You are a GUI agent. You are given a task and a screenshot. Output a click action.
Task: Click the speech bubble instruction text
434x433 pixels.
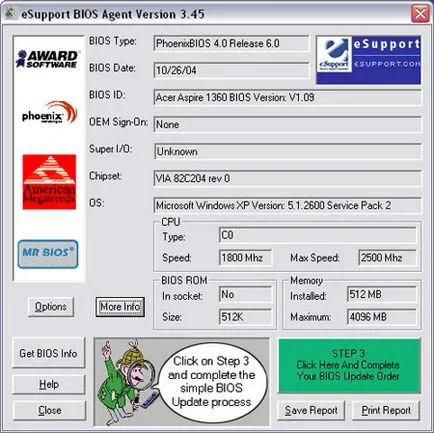click(211, 381)
